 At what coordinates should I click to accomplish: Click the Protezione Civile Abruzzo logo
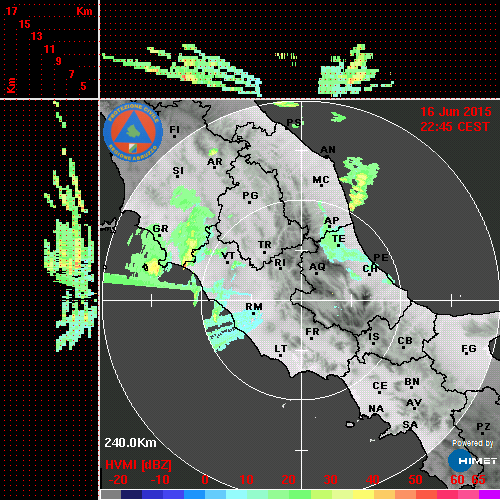(133, 132)
